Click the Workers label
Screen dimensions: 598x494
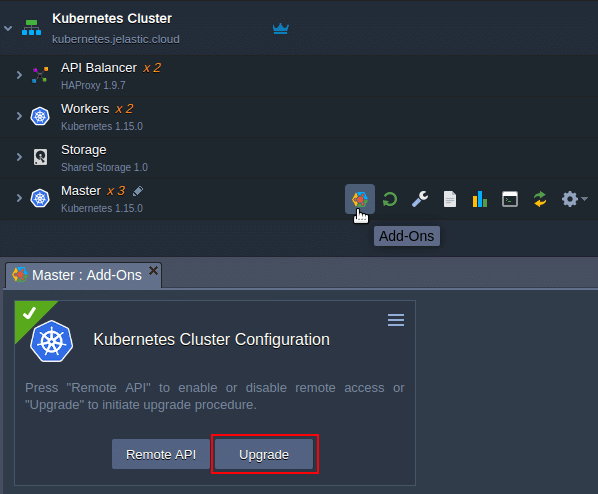tap(85, 109)
